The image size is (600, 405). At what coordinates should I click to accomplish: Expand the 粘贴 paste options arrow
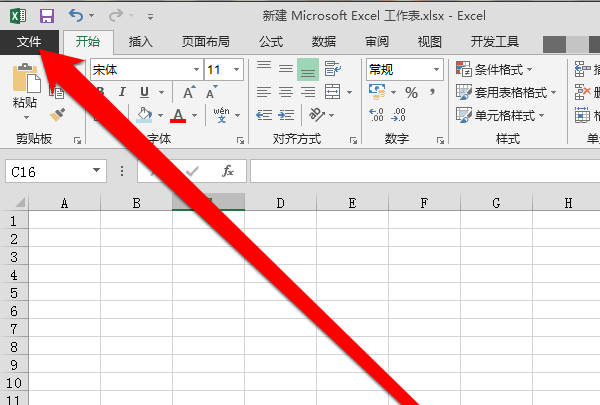(26, 117)
